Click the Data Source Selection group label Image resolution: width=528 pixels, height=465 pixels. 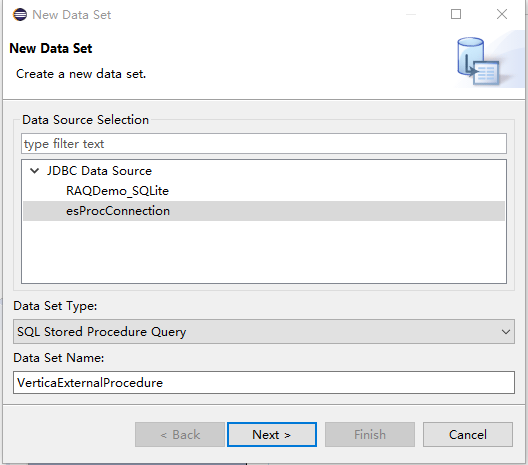click(x=86, y=120)
